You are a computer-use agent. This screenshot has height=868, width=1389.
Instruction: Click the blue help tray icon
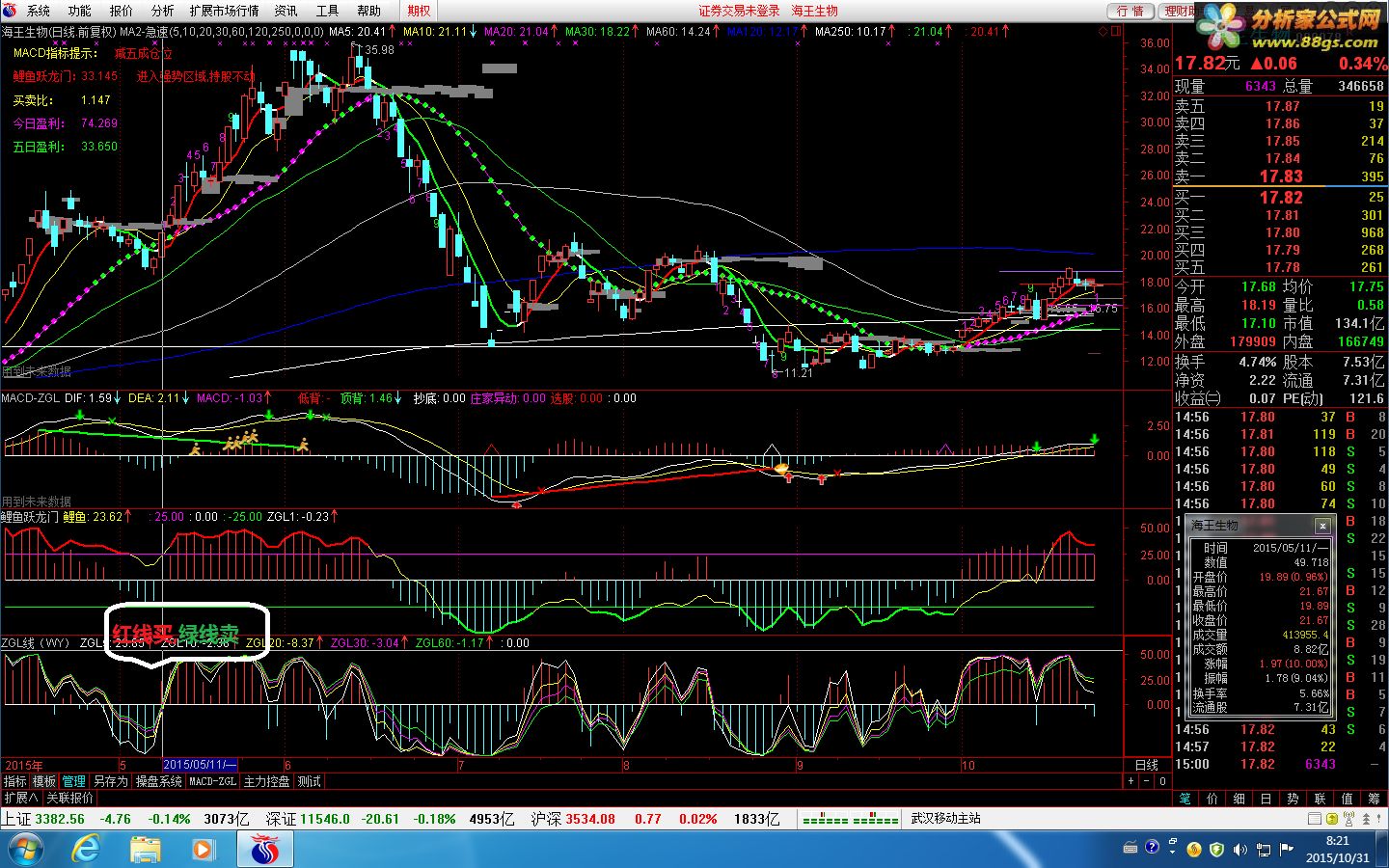point(1152,849)
